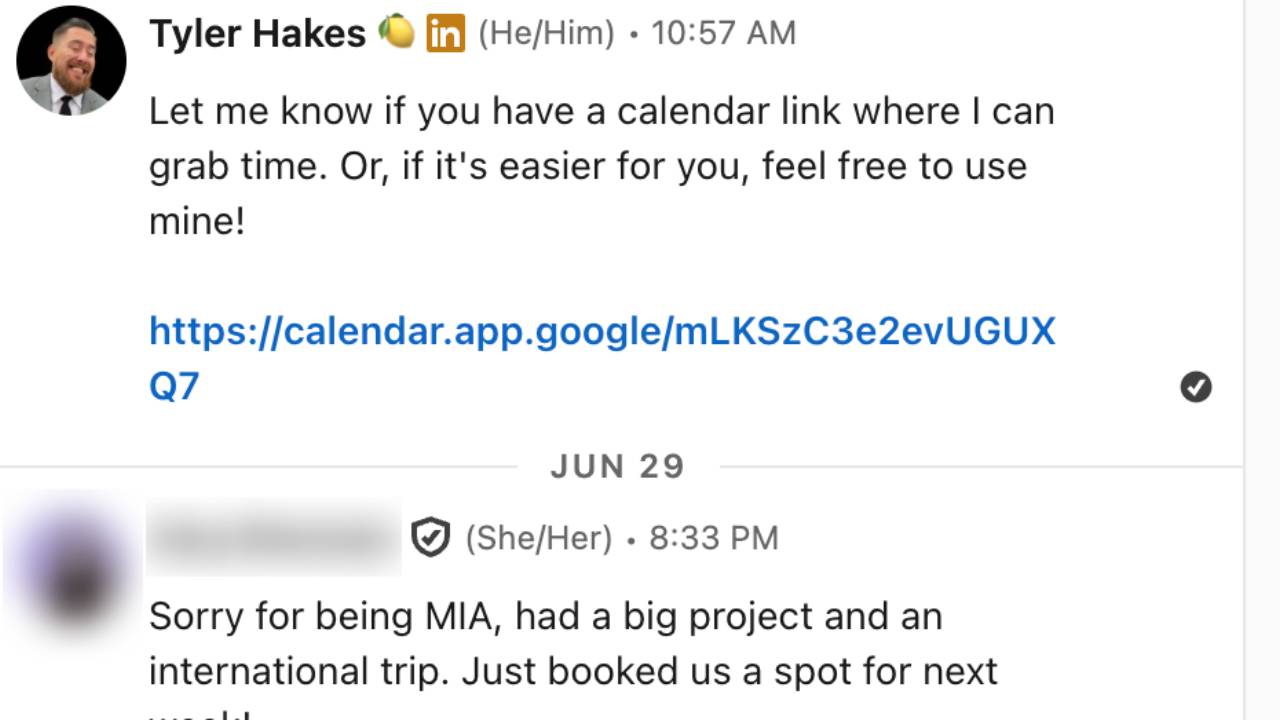Click the message read-receipt checkmark icon

coord(1195,387)
